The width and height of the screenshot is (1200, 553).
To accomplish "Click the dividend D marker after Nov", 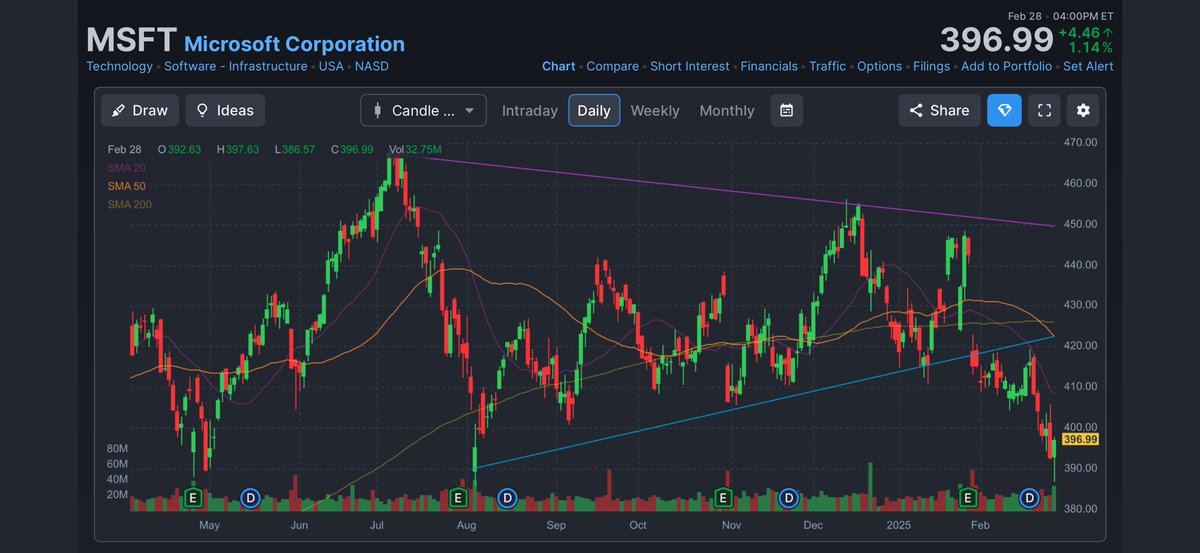I will (789, 497).
